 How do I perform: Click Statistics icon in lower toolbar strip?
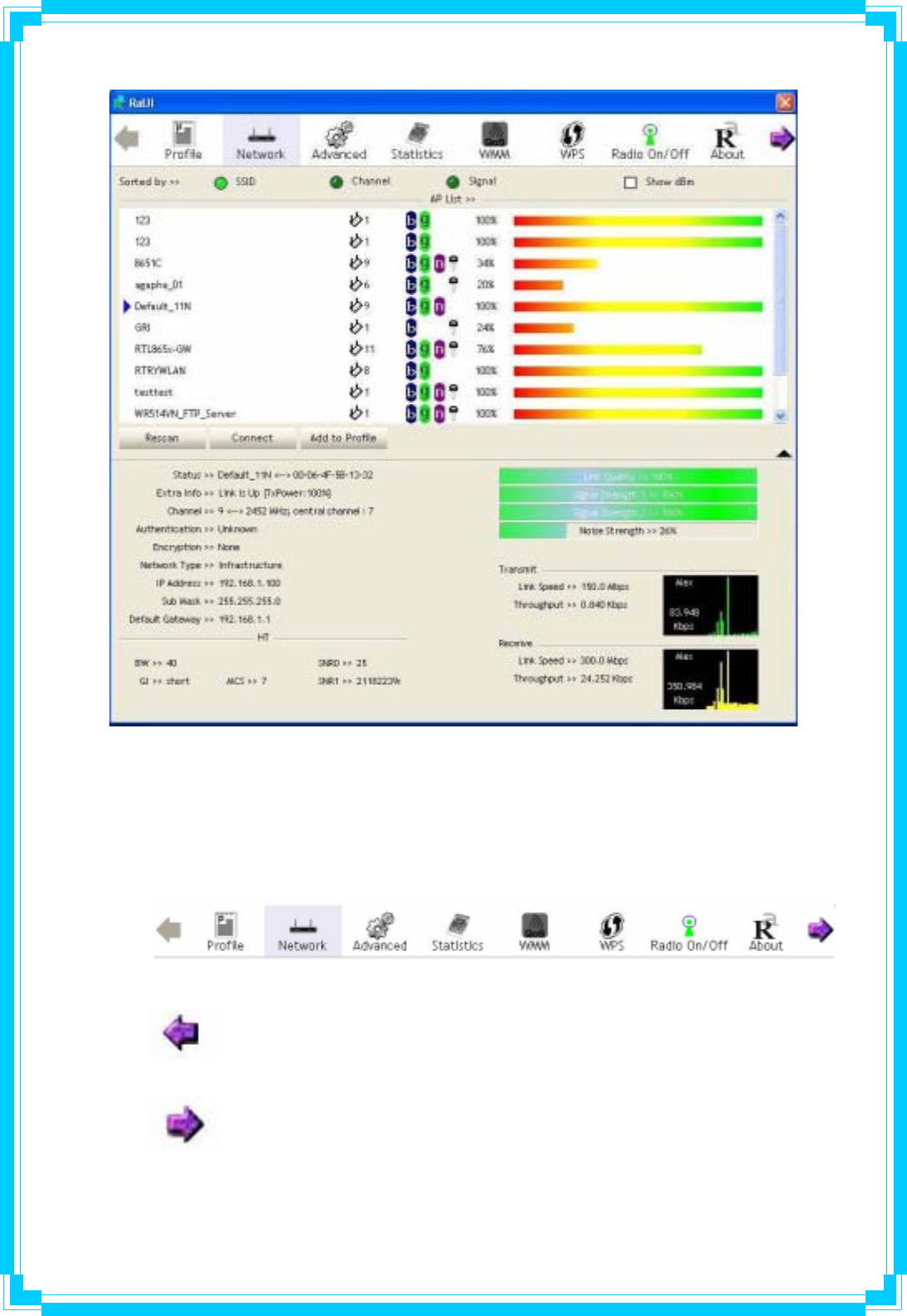point(458,931)
